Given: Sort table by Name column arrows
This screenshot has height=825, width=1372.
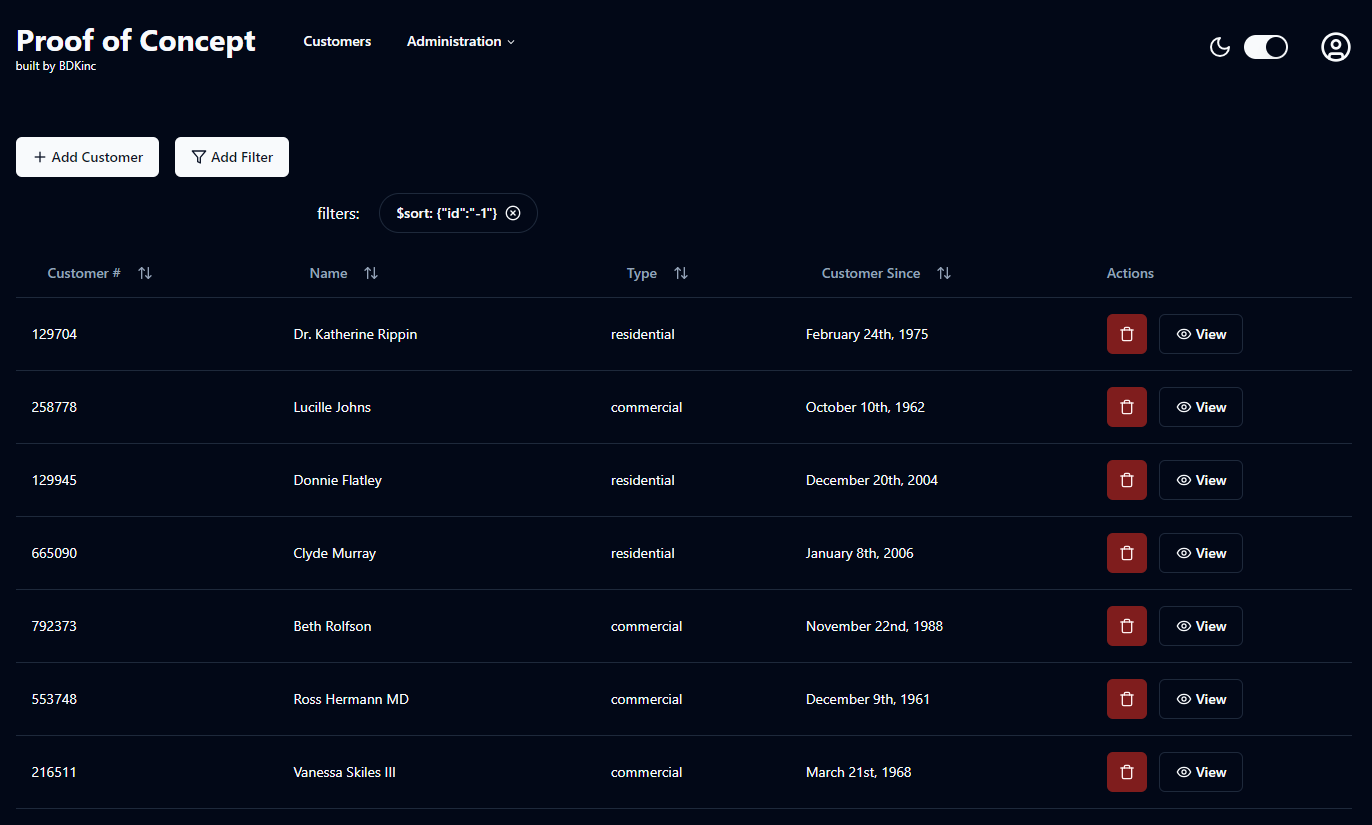Looking at the screenshot, I should (371, 273).
